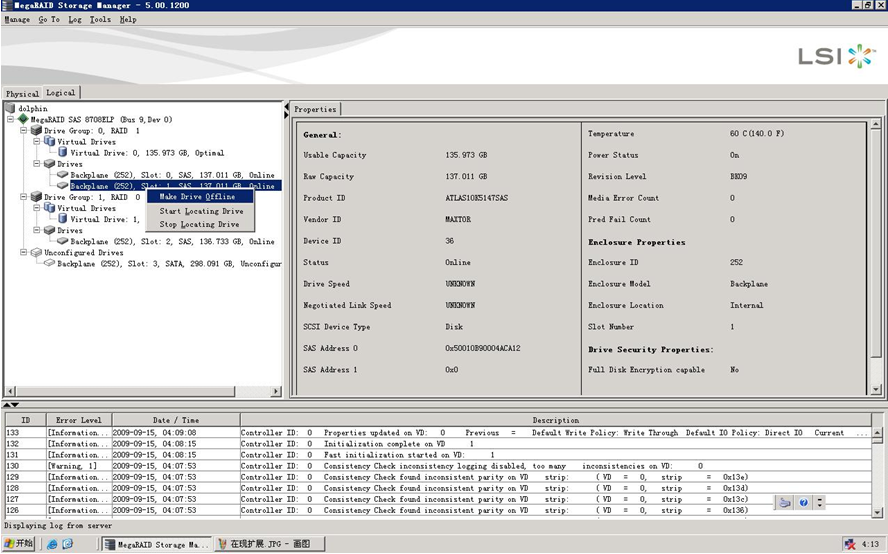Image resolution: width=888 pixels, height=554 pixels.
Task: Click the network status tray icon
Action: click(850, 544)
